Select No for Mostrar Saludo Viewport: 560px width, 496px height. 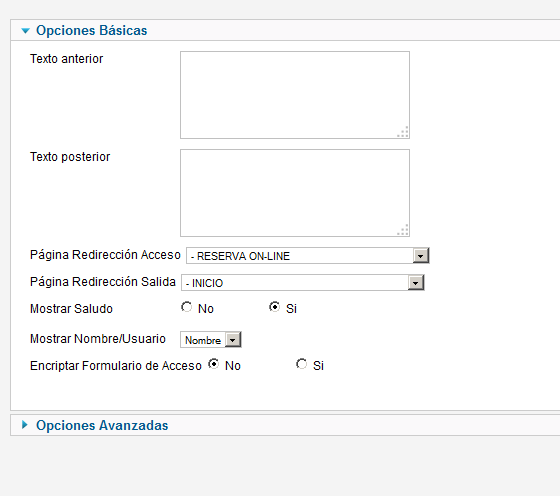pos(186,307)
